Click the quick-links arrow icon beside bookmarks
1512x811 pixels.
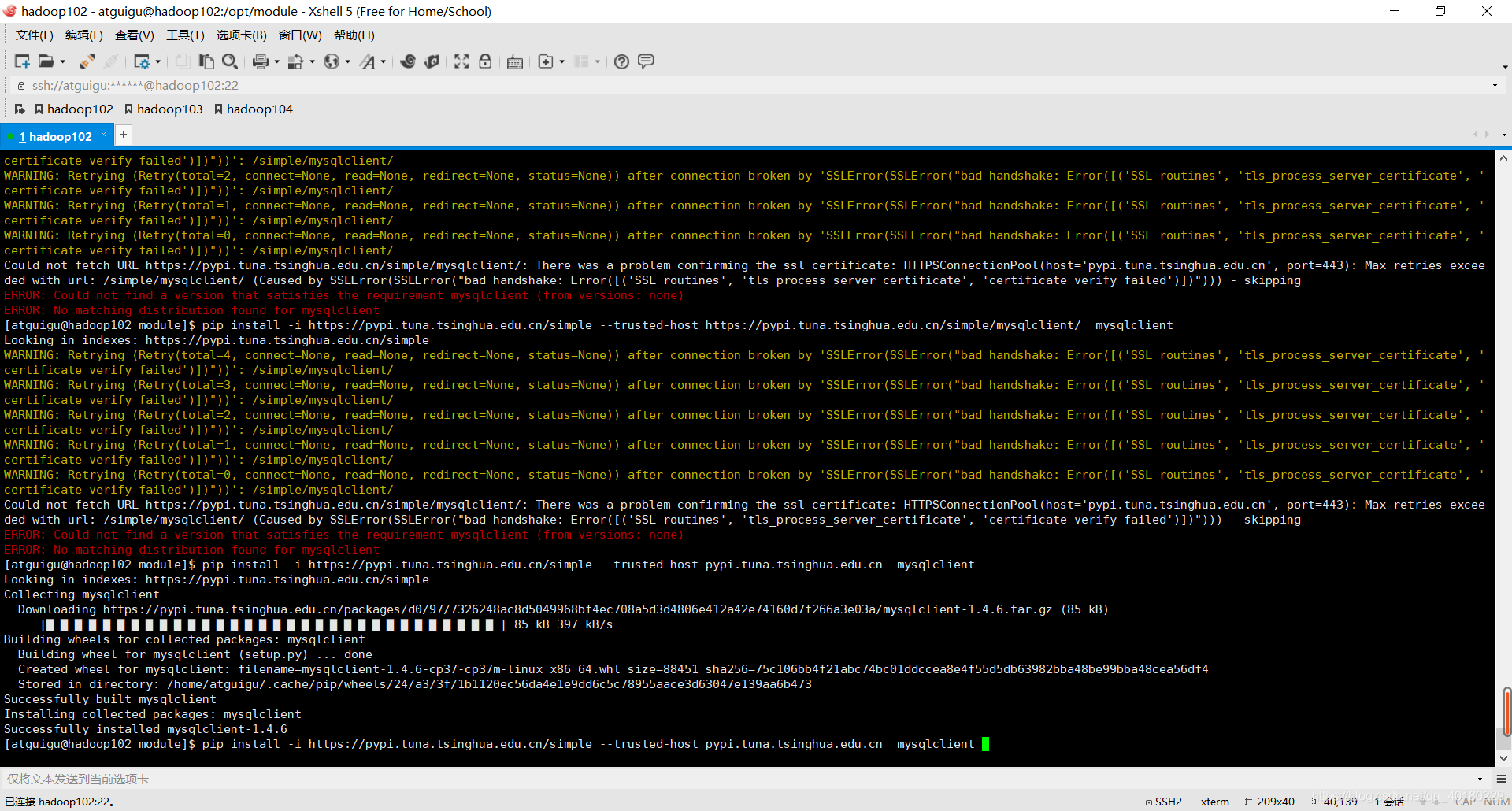click(20, 109)
